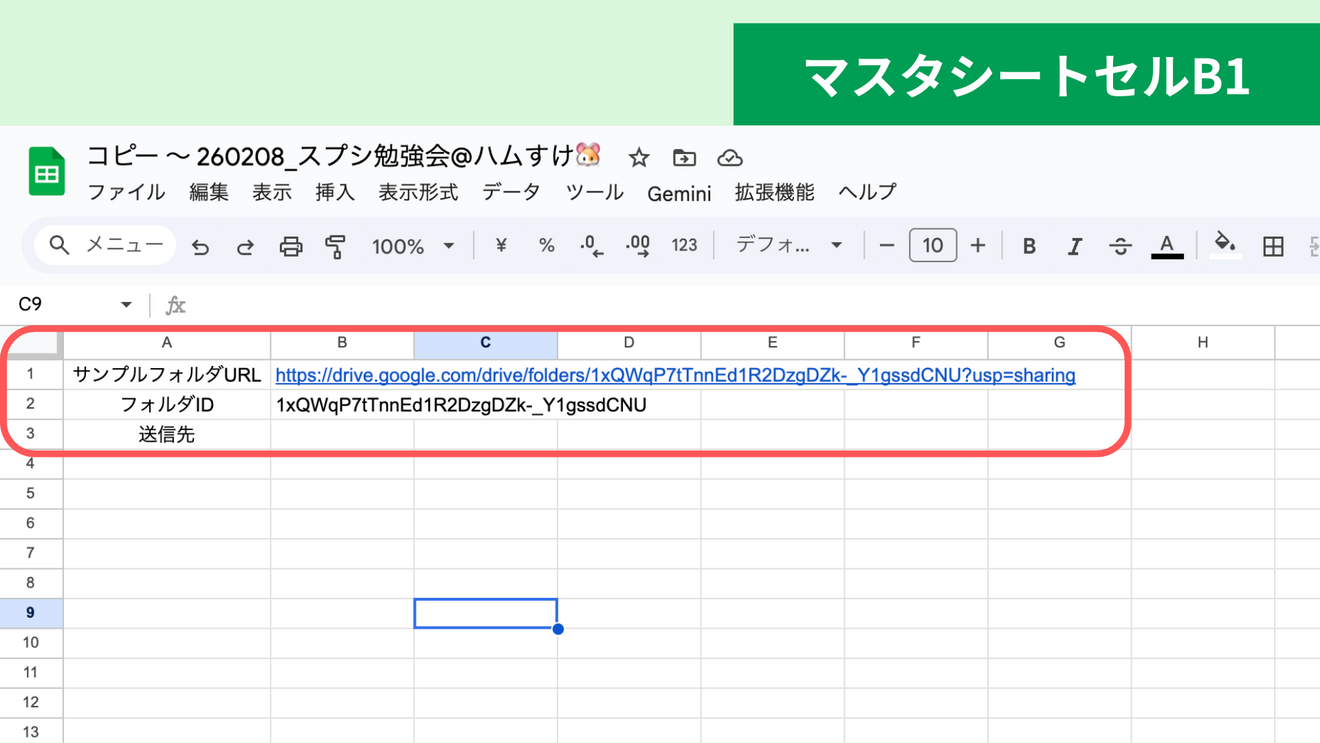
Task: Format as currency yen
Action: pyautogui.click(x=501, y=245)
